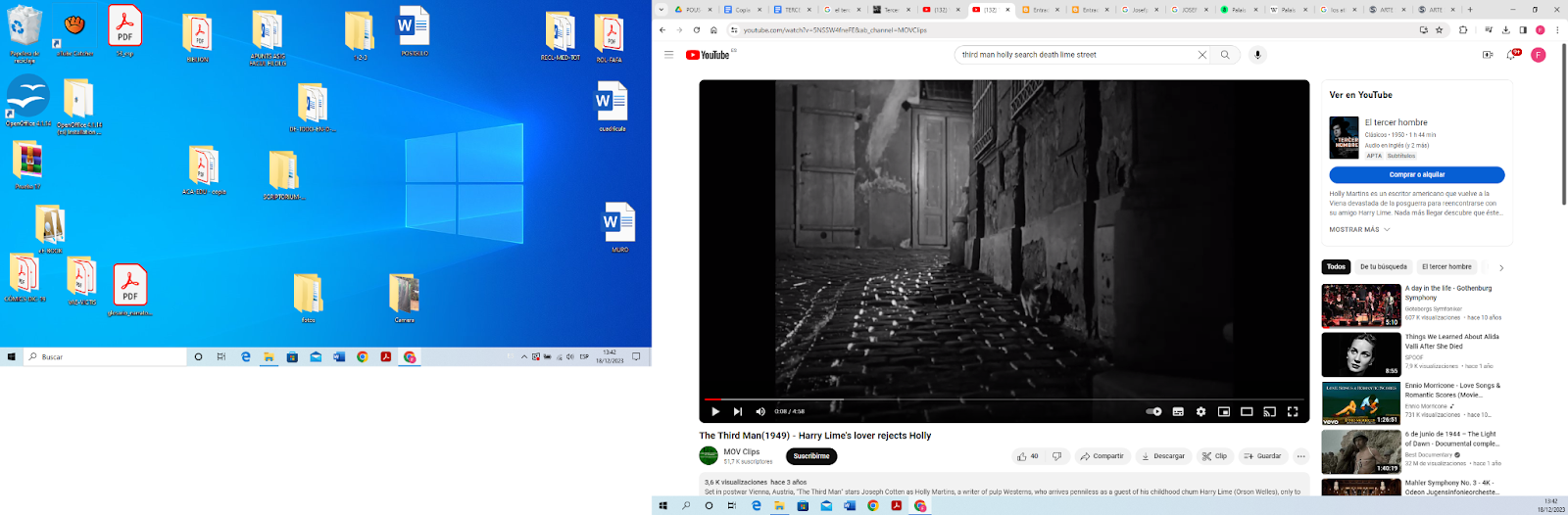This screenshot has width=1568, height=515.
Task: Toggle the Chrome side panel
Action: (1523, 30)
